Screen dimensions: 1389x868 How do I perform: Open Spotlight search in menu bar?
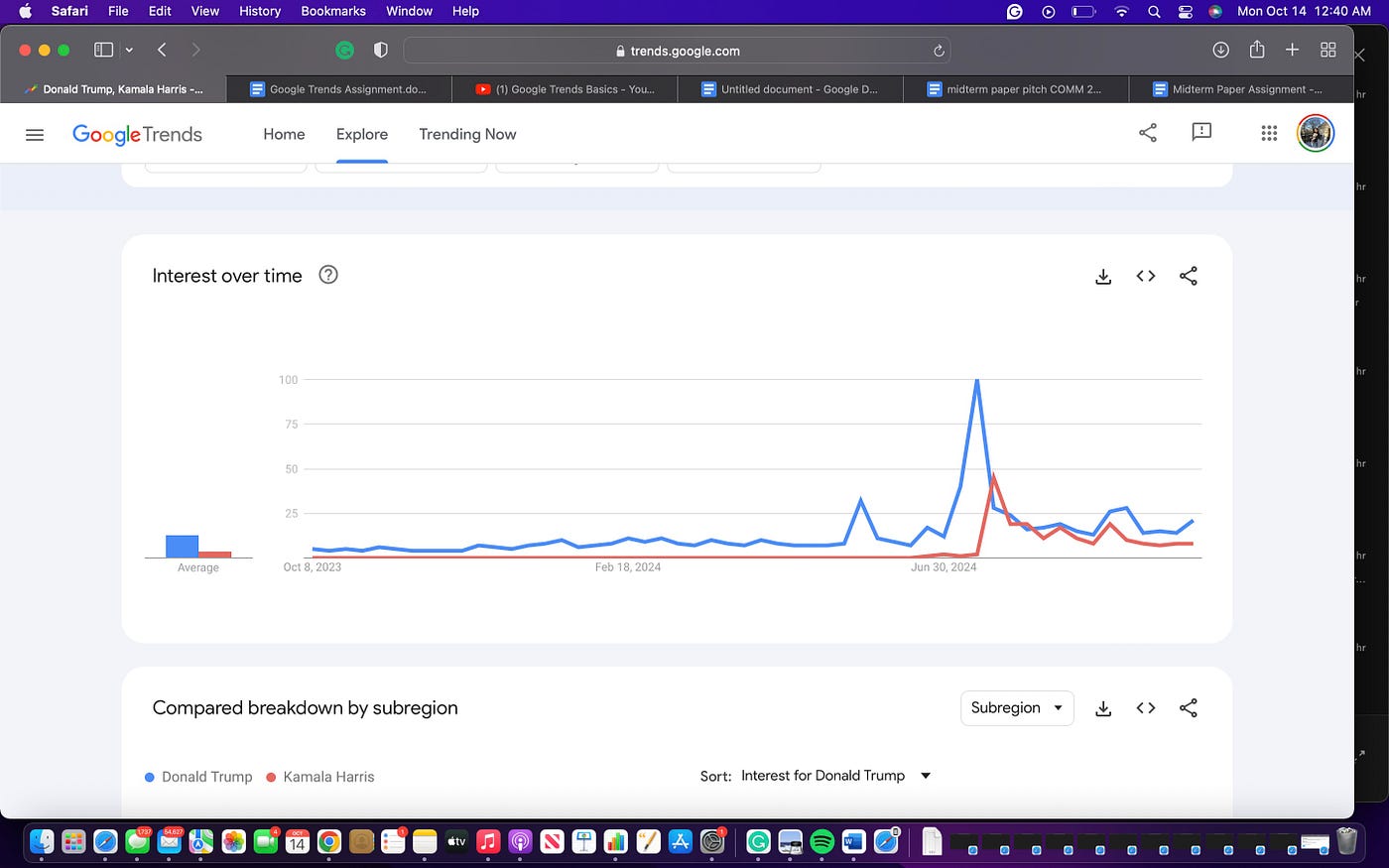(1154, 12)
